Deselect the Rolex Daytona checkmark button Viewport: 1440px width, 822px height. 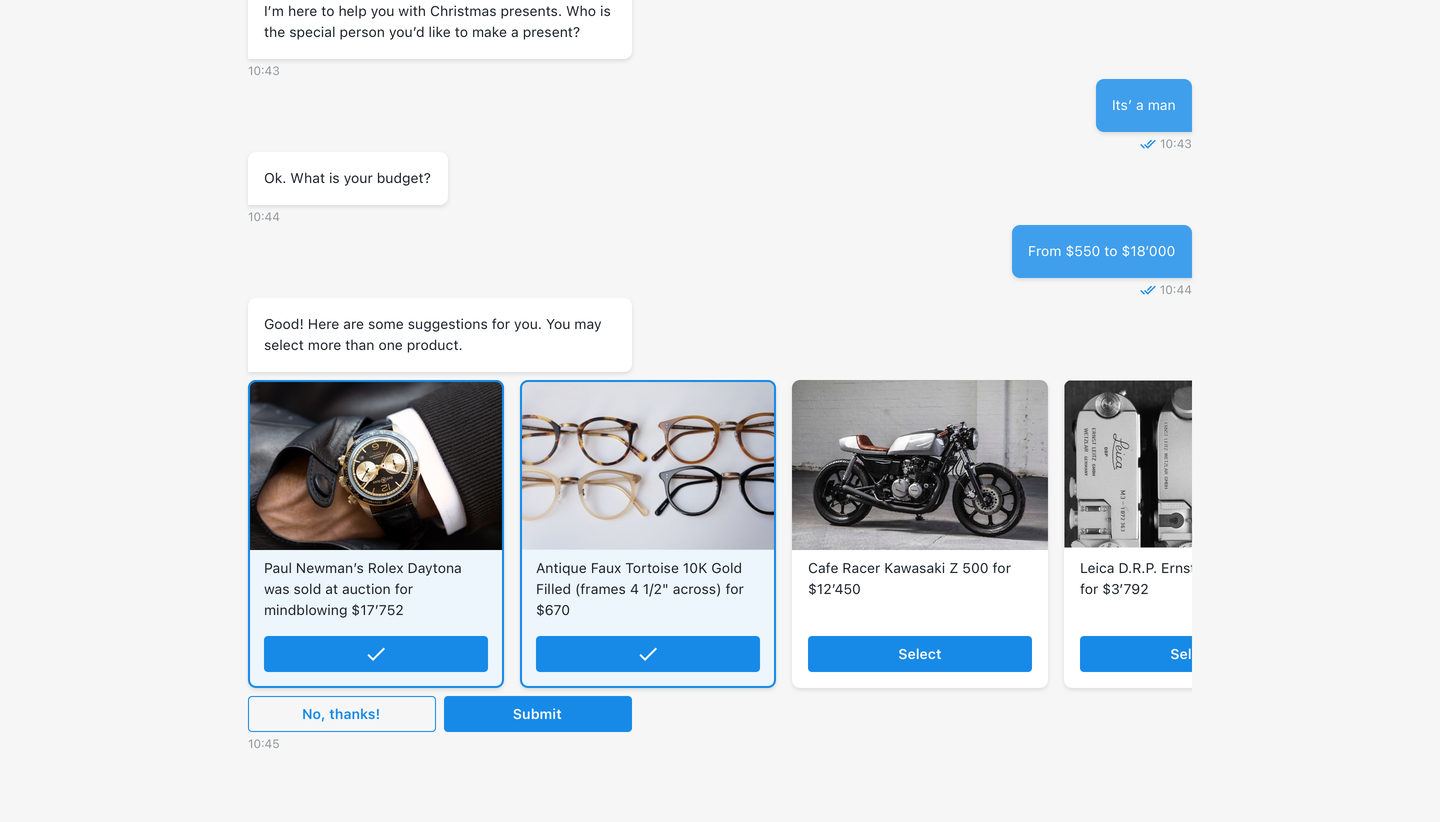[x=376, y=654]
